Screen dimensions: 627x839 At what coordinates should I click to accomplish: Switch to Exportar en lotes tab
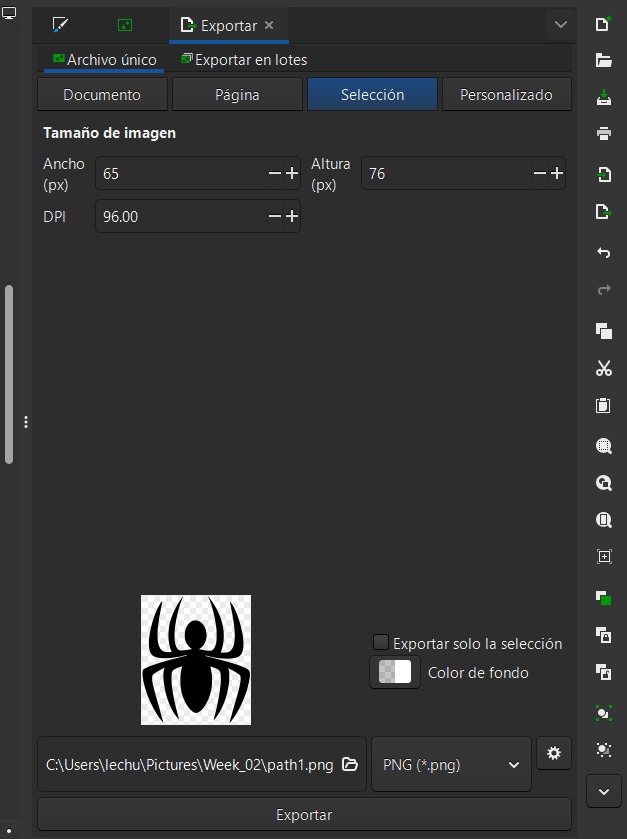point(244,59)
